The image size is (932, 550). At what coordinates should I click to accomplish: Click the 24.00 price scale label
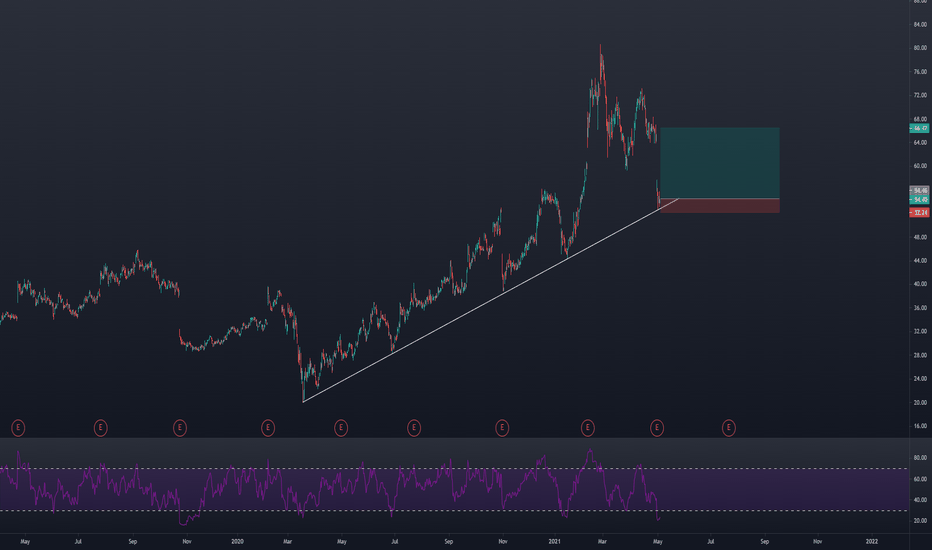(x=920, y=379)
